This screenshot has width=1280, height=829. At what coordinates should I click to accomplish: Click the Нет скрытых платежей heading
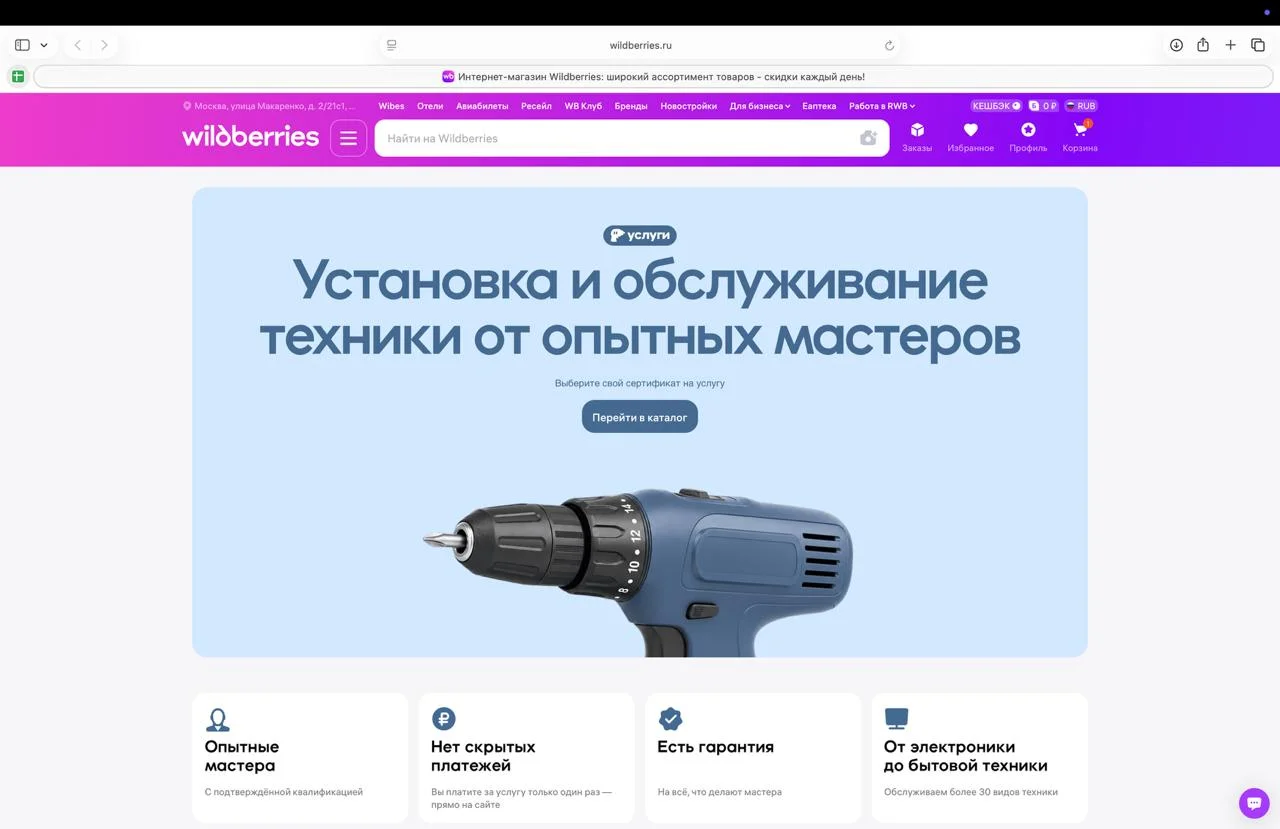coord(483,756)
